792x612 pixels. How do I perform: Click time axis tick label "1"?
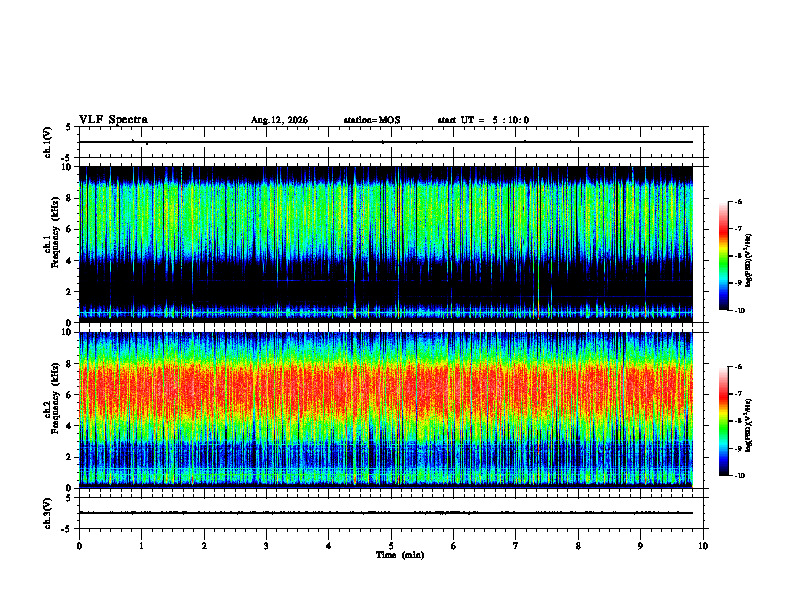pyautogui.click(x=142, y=546)
